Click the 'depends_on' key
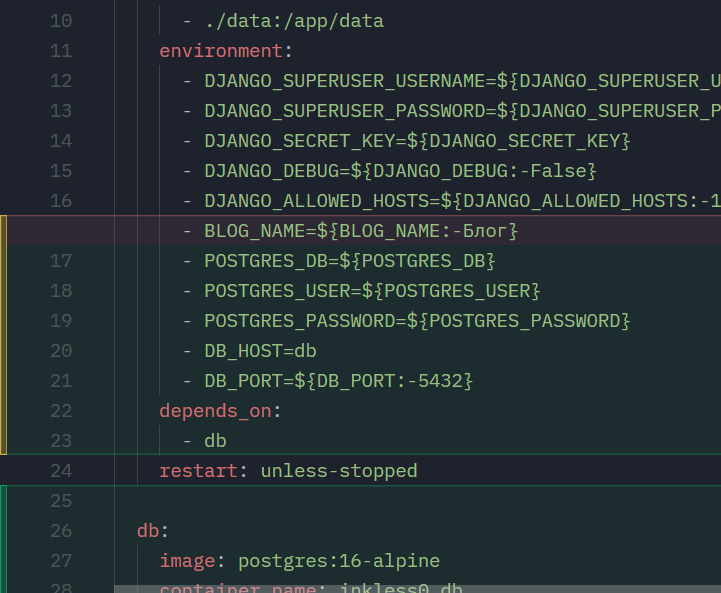Screen dimensions: 721x593 tap(215, 411)
